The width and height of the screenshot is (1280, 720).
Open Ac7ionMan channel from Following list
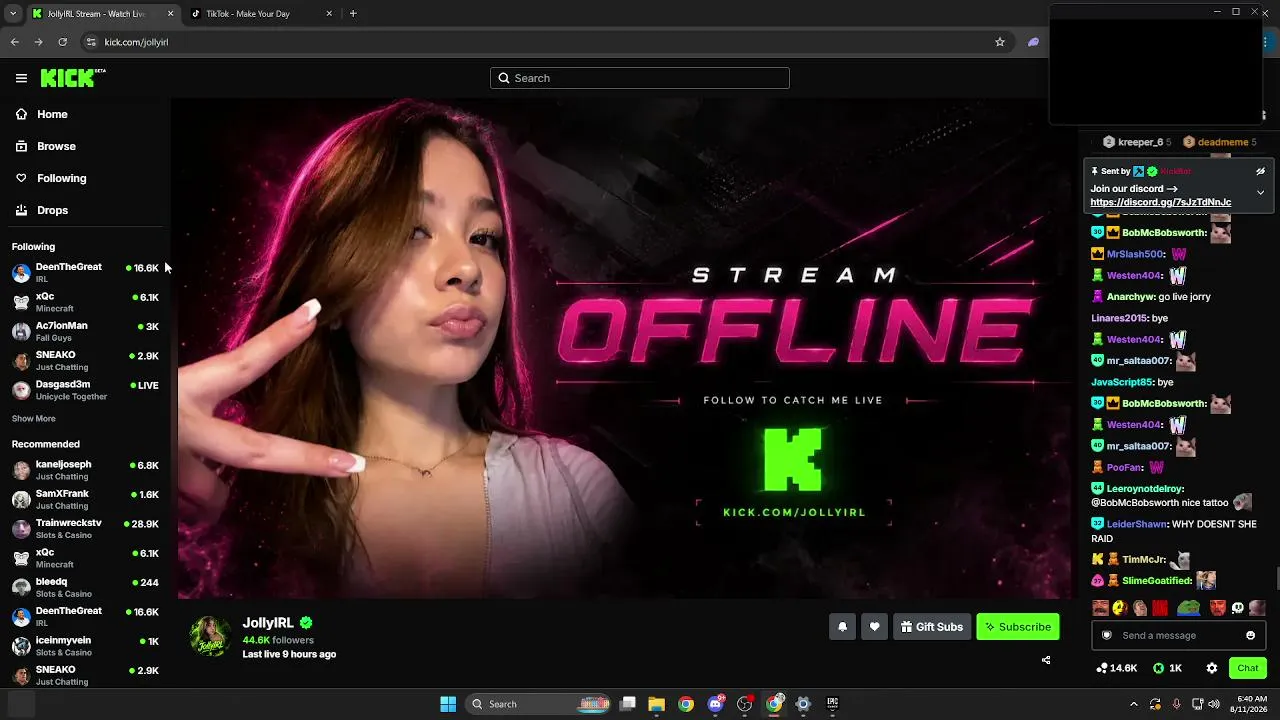point(85,331)
